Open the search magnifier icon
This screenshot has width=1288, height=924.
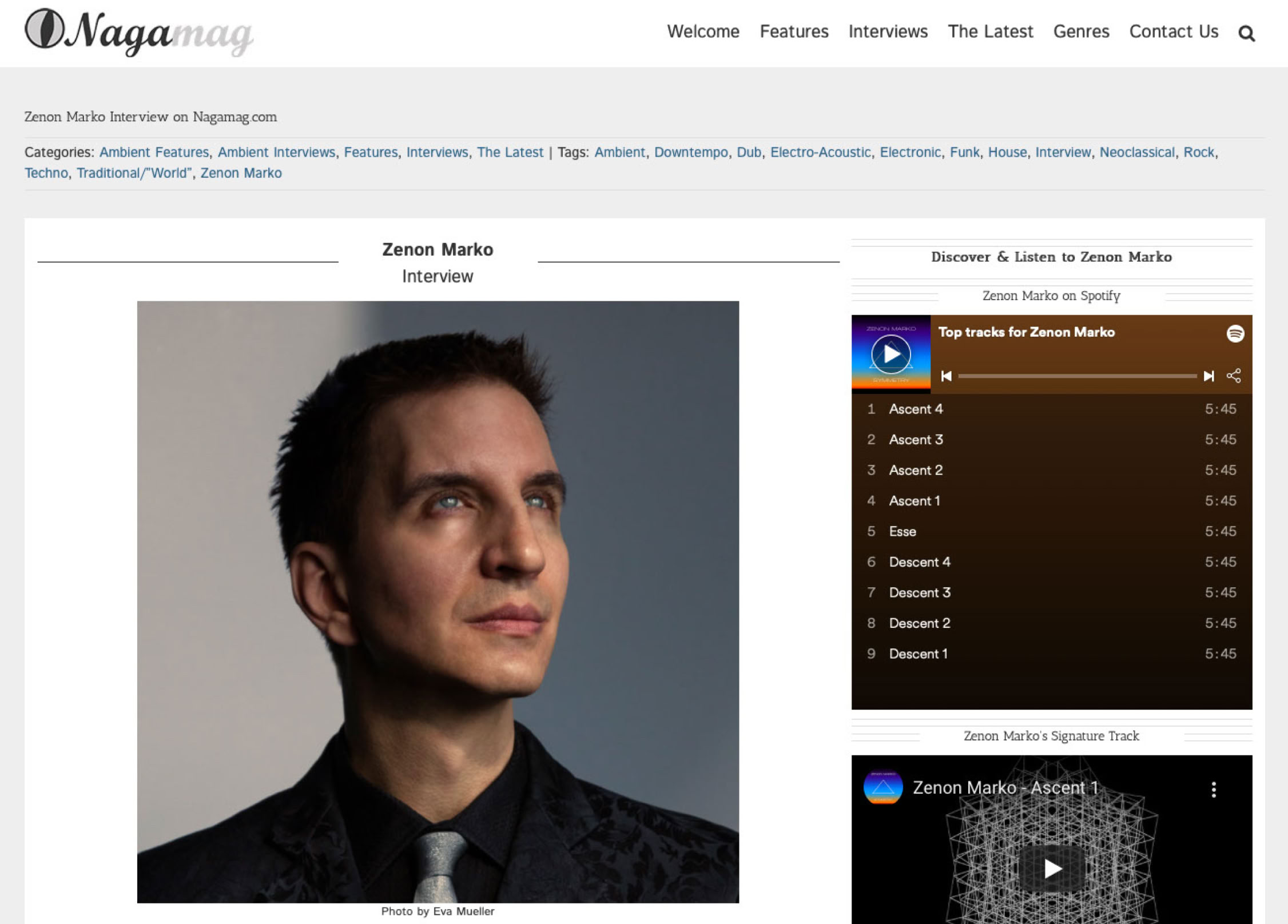1246,34
